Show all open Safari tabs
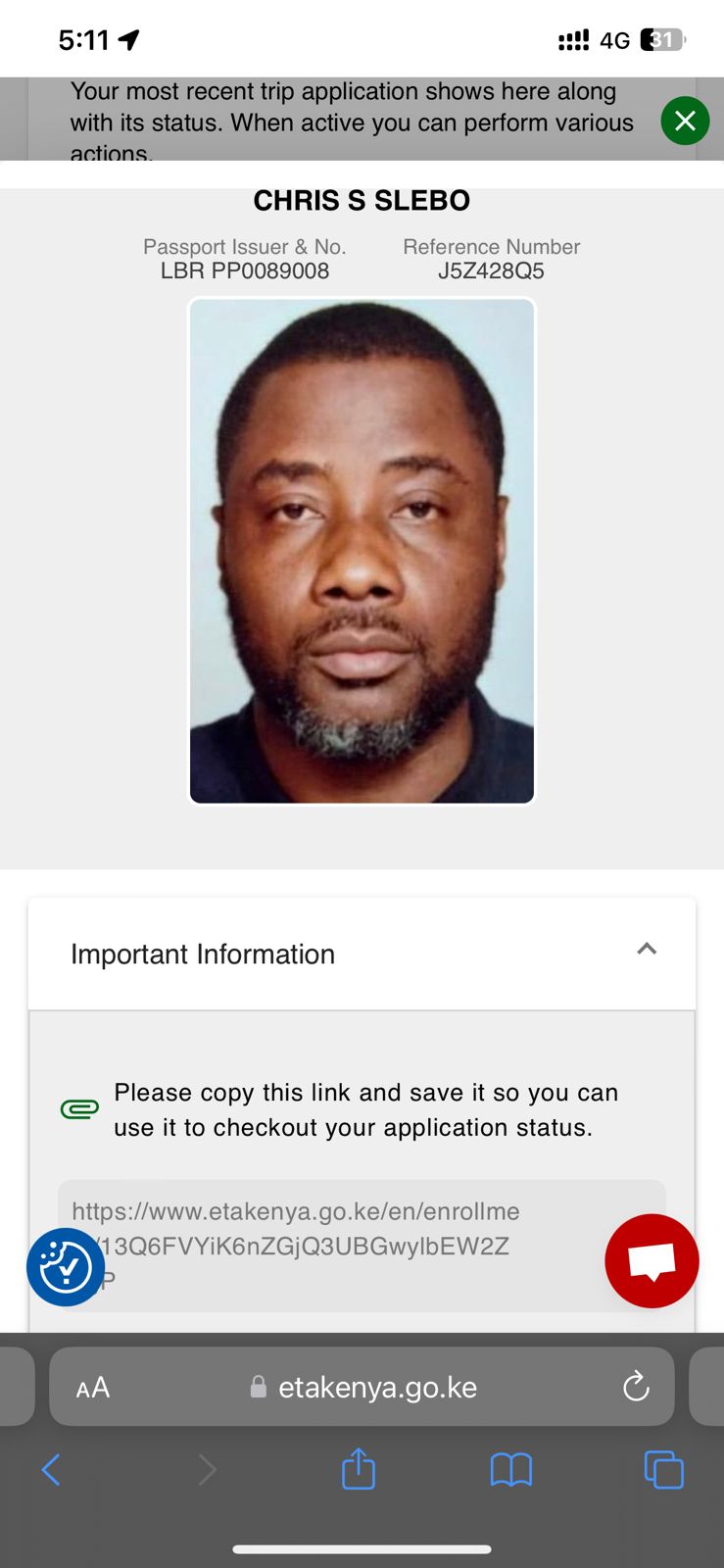 click(x=663, y=1469)
